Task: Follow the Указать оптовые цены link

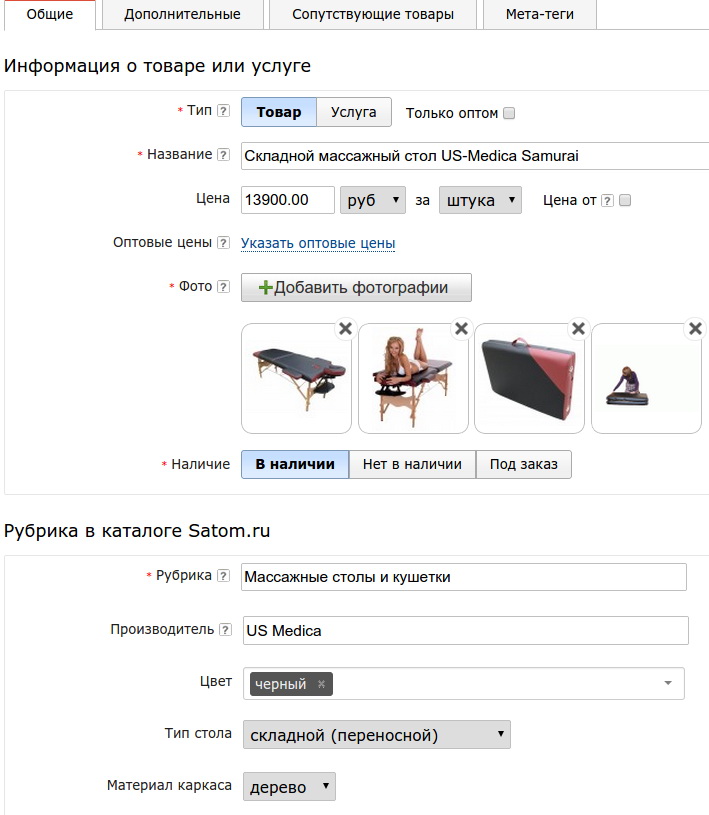Action: click(318, 243)
